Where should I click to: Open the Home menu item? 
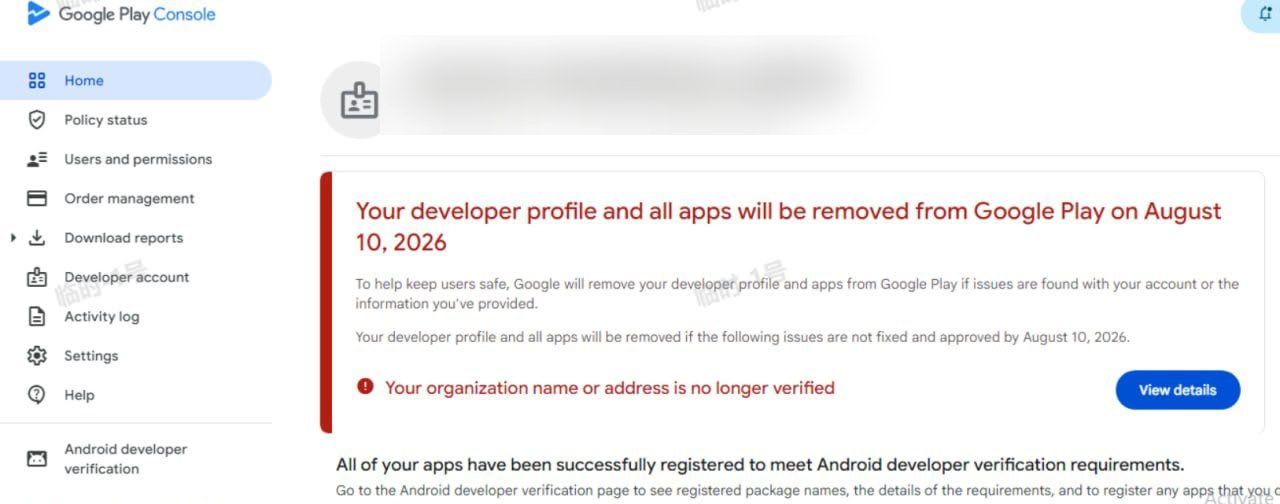pos(135,80)
